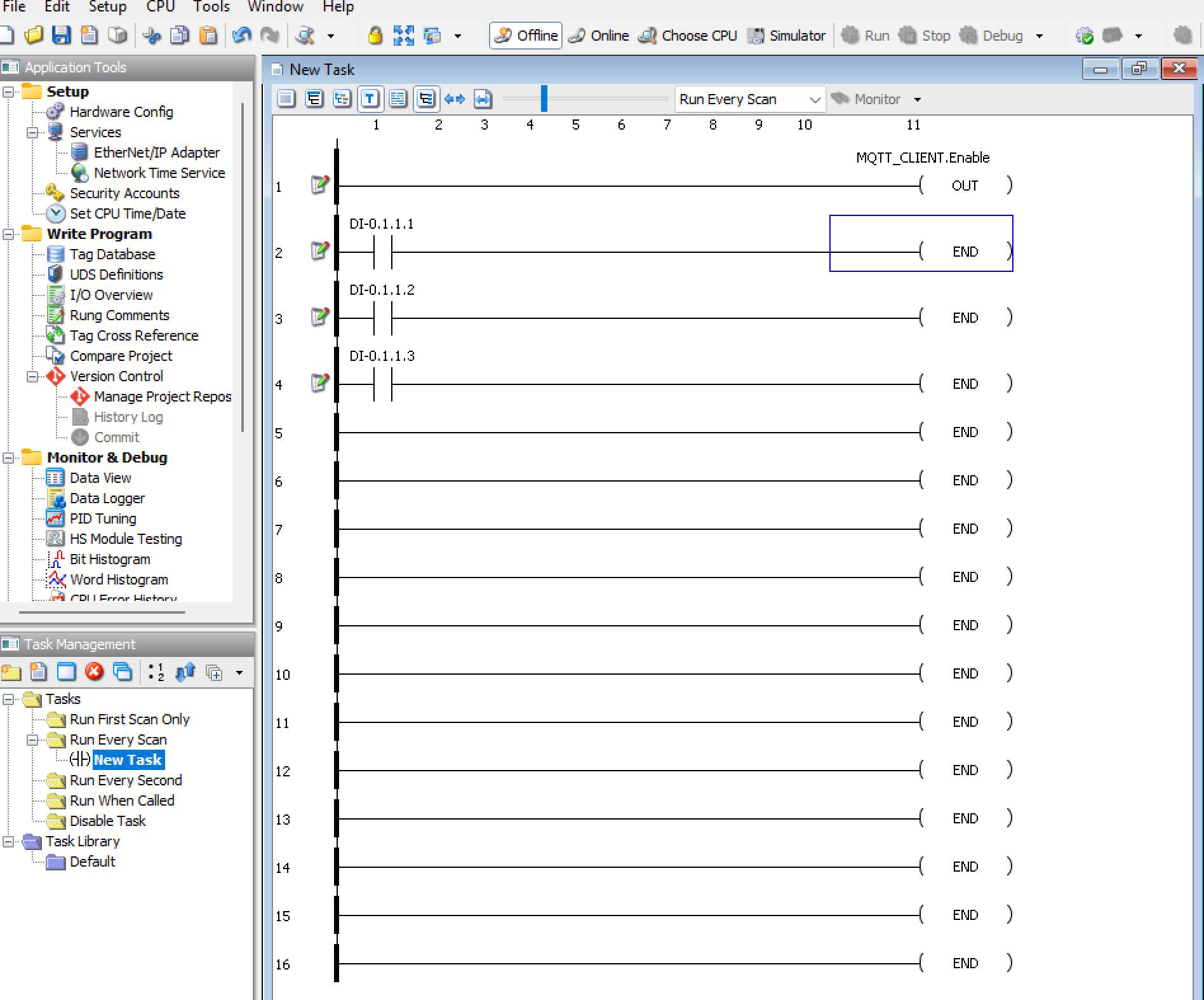The width and height of the screenshot is (1204, 1000).
Task: Click the red X delete task icon
Action: coord(94,672)
